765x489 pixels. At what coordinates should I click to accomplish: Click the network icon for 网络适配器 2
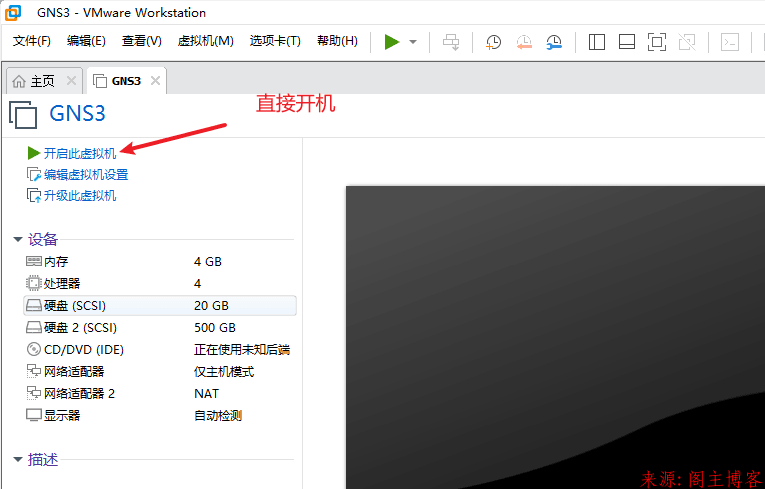(x=34, y=393)
